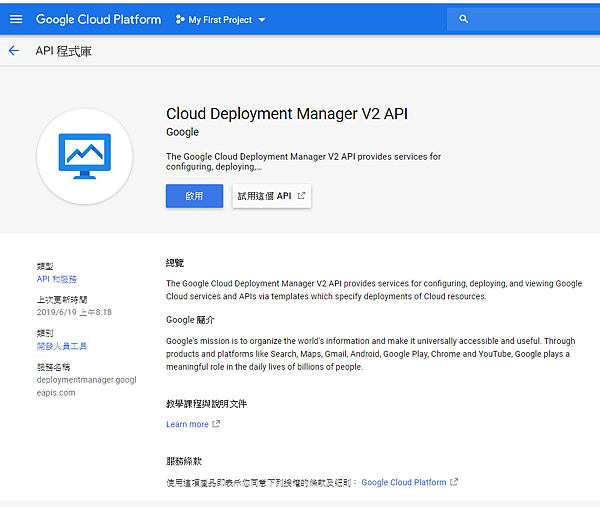Image resolution: width=600 pixels, height=507 pixels.
Task: Click external link icon in 試用這個 API
Action: [302, 196]
